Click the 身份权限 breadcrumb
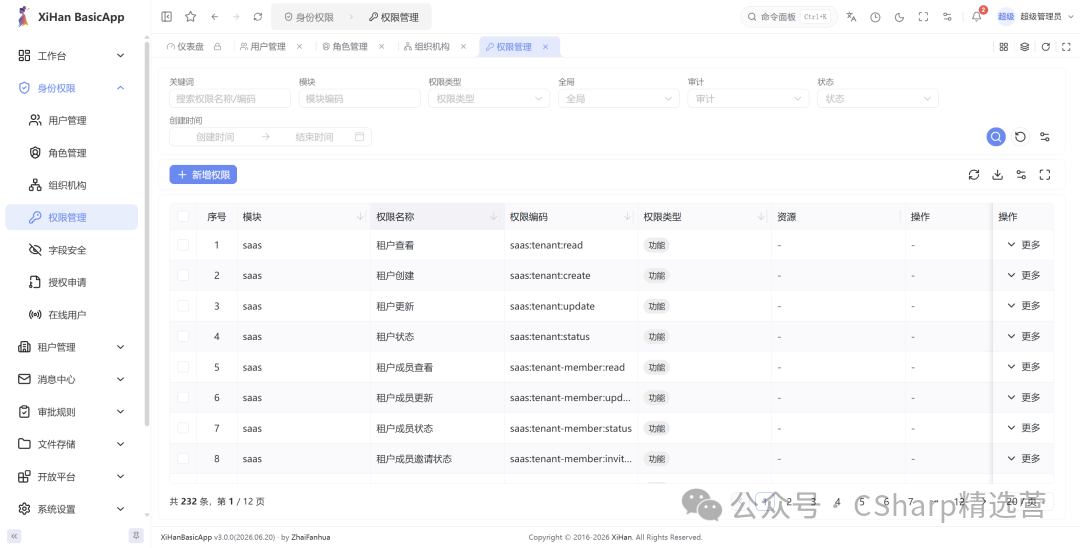Viewport: 1080px width, 548px height. 309,17
